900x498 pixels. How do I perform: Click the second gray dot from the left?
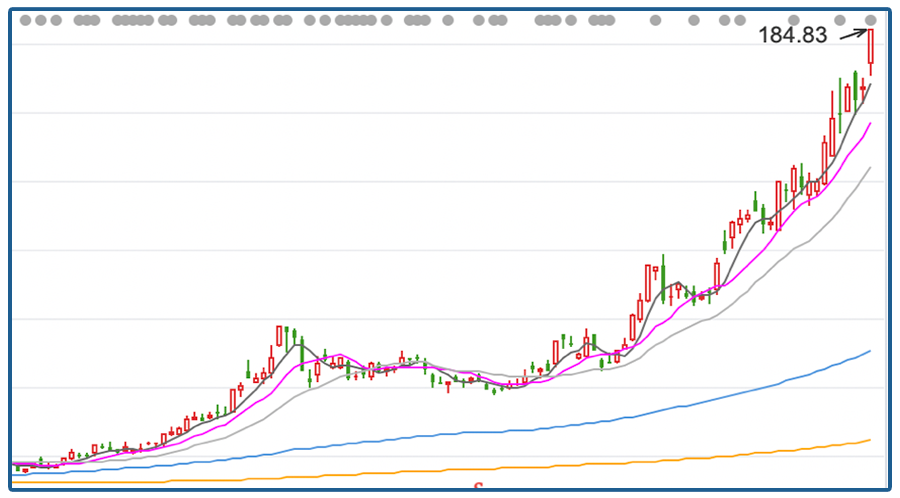pyautogui.click(x=41, y=20)
